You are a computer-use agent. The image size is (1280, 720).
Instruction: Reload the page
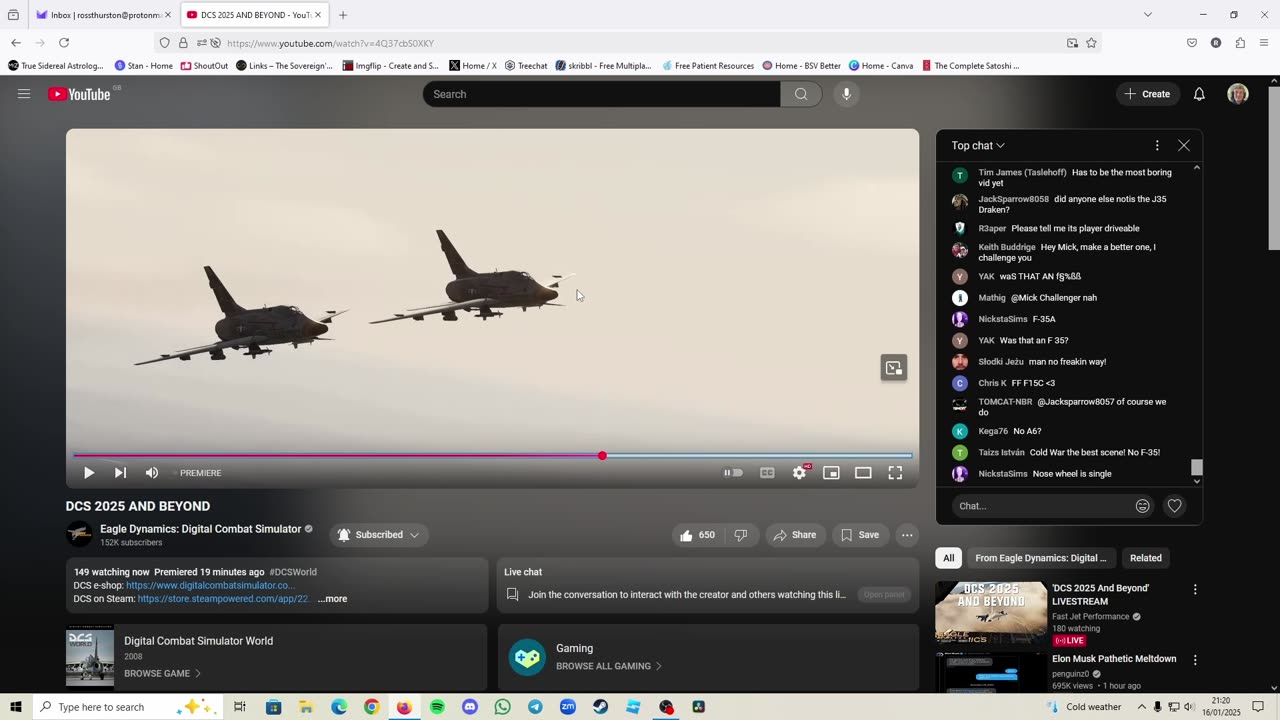(x=64, y=43)
